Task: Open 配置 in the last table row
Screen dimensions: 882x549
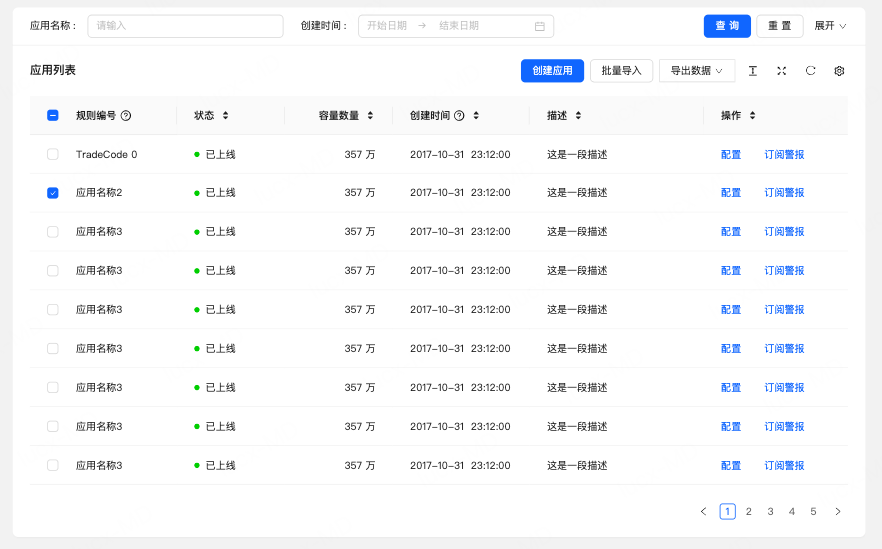Action: (731, 466)
